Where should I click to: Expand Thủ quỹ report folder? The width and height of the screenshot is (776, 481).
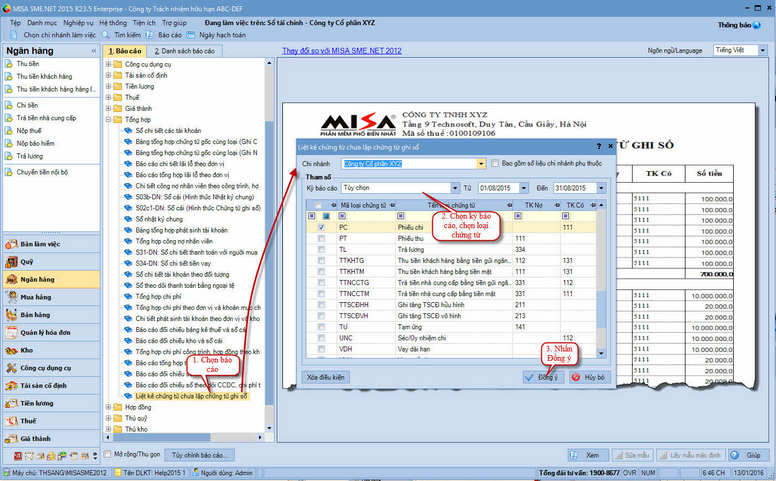click(x=108, y=418)
